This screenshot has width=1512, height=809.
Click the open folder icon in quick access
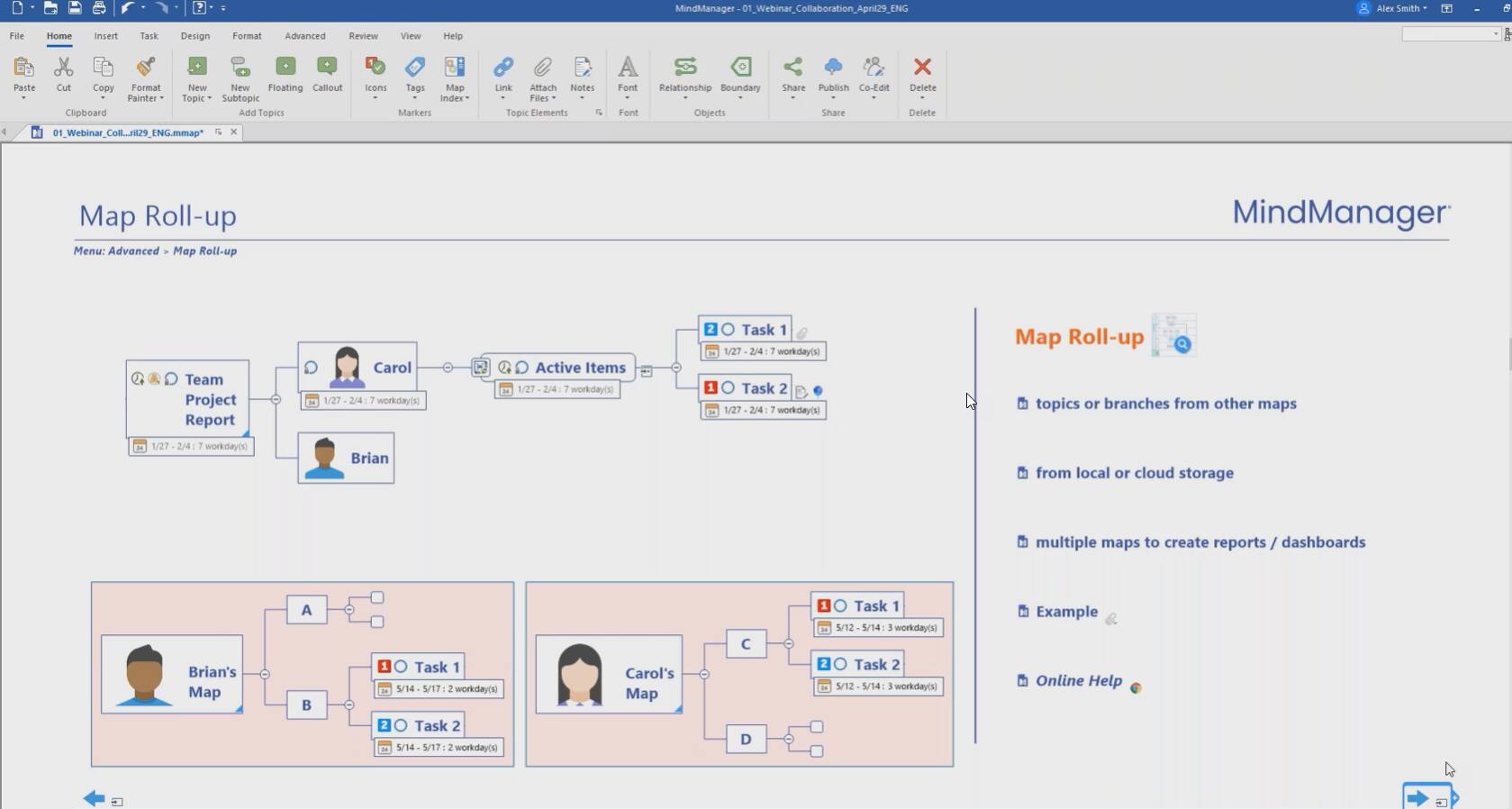tap(50, 8)
